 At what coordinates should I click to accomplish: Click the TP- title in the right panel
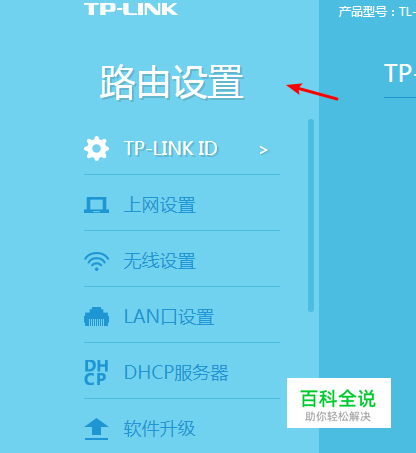click(x=400, y=73)
